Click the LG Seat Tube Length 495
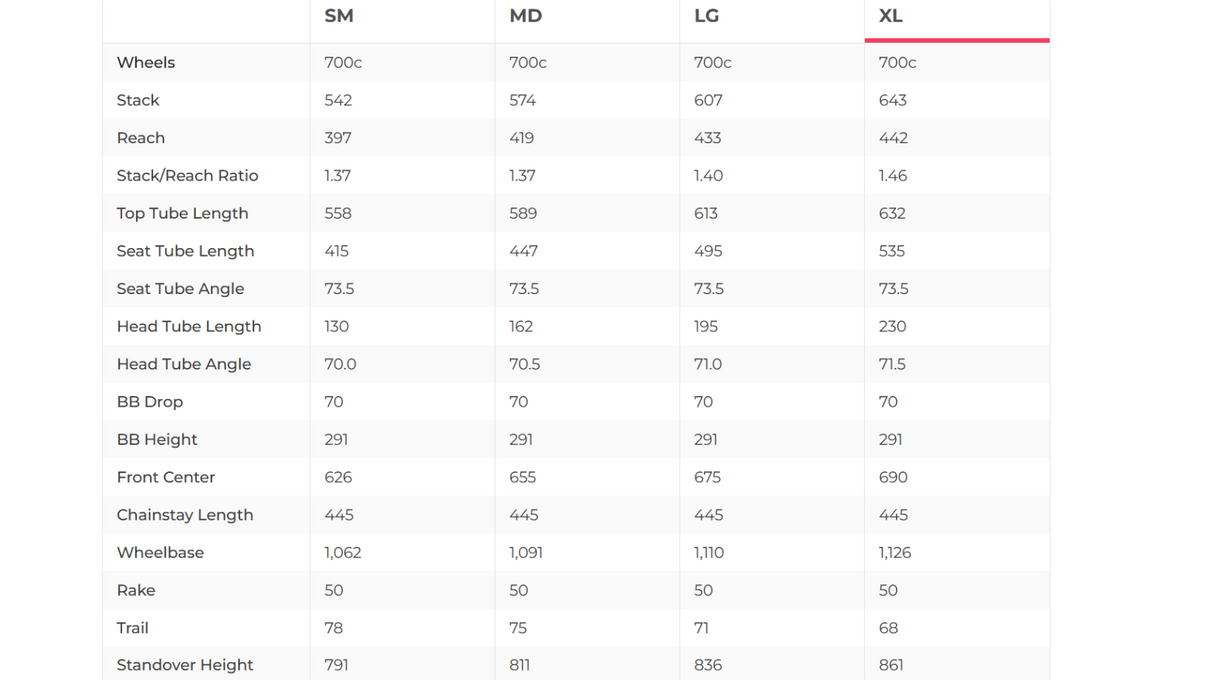The image size is (1214, 683). [x=708, y=251]
